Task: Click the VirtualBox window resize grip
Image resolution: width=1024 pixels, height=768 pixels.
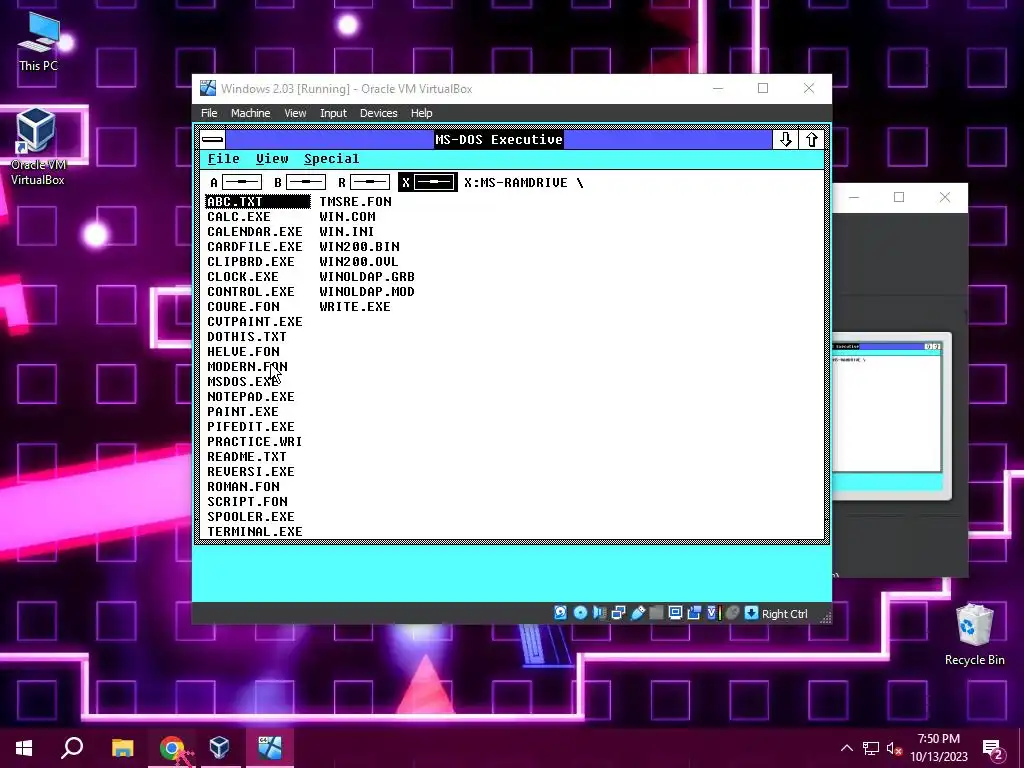Action: [x=825, y=618]
